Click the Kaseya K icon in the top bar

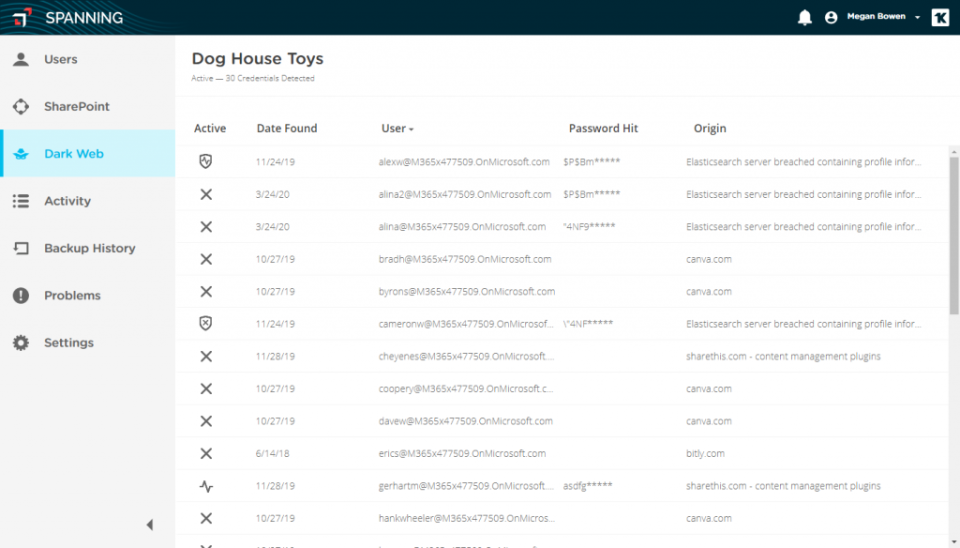(x=940, y=18)
